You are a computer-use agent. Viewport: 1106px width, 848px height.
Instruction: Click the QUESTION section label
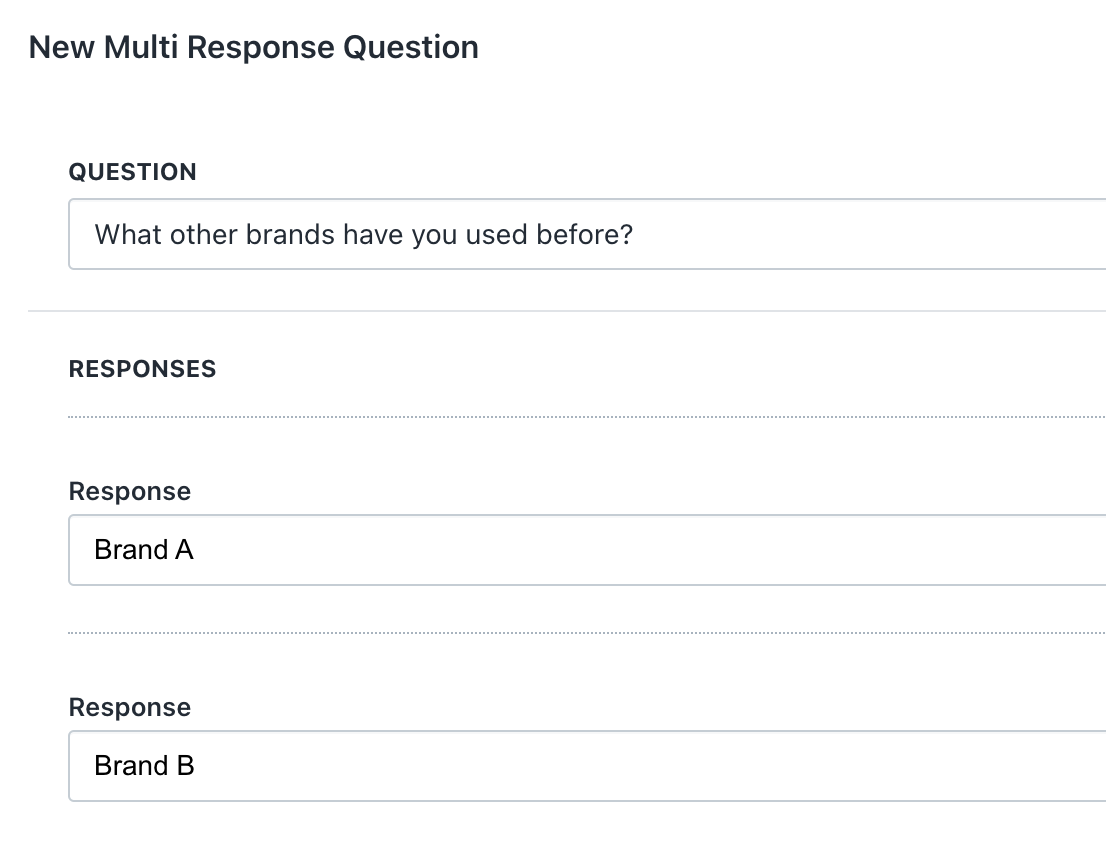[132, 172]
